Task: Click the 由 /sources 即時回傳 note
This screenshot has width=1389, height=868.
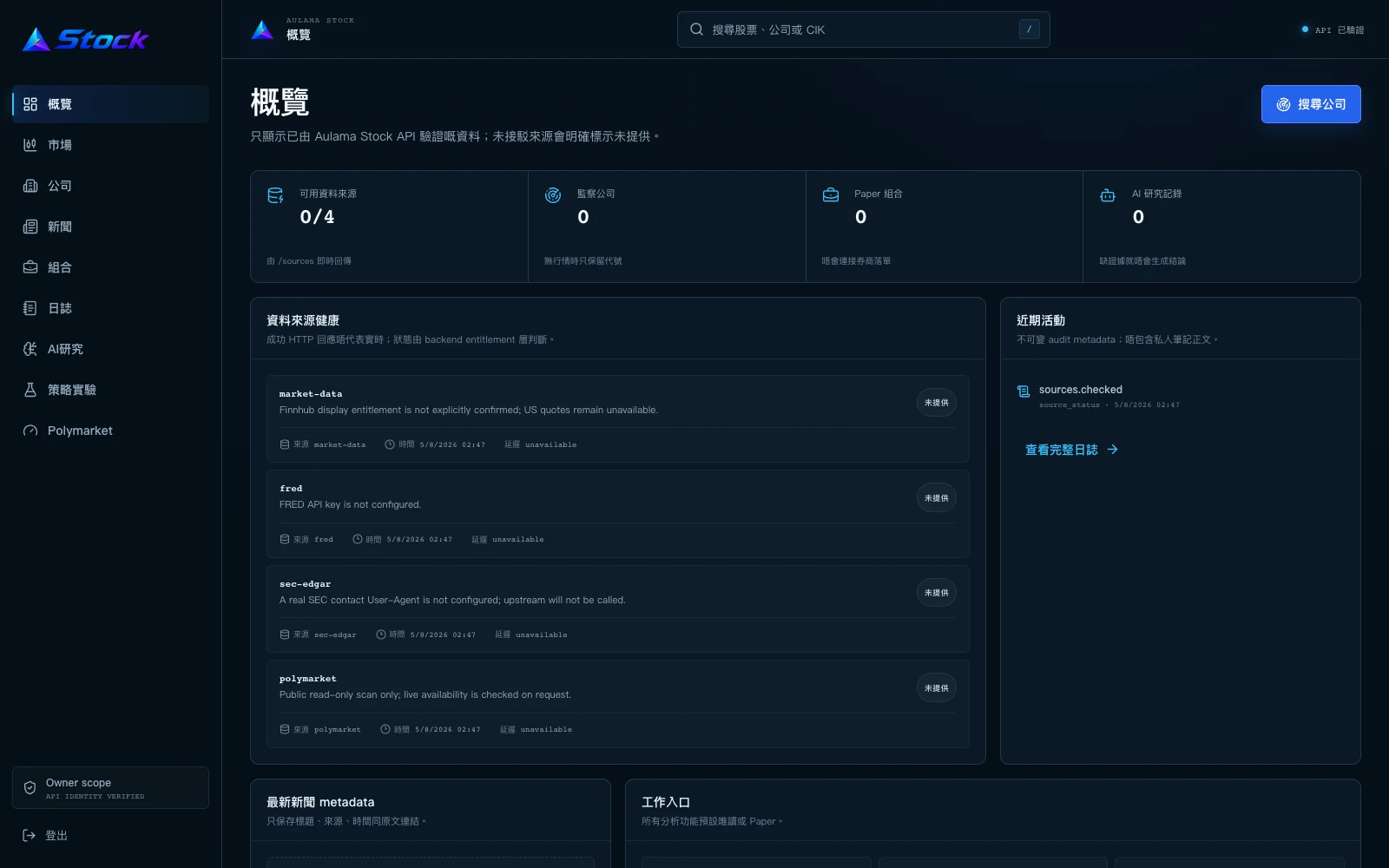Action: tap(309, 260)
